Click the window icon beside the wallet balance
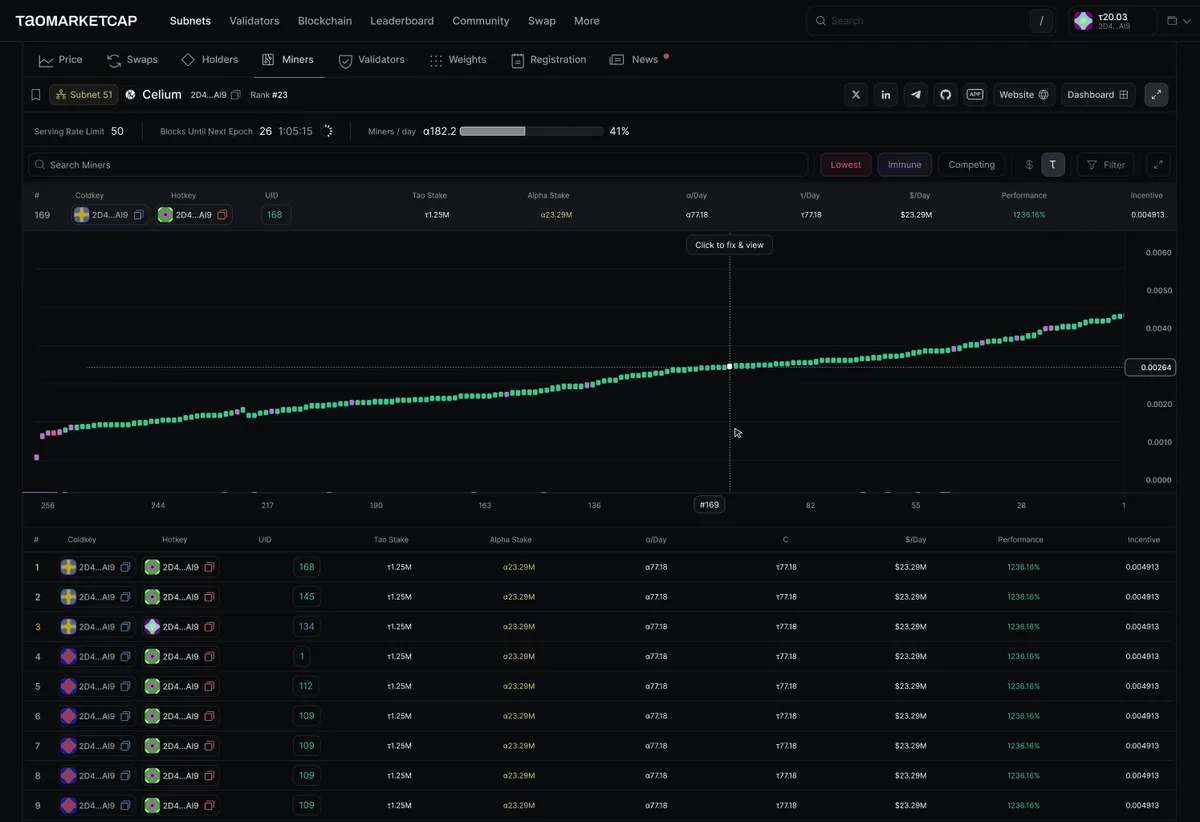The height and width of the screenshot is (822, 1200). (x=1172, y=21)
